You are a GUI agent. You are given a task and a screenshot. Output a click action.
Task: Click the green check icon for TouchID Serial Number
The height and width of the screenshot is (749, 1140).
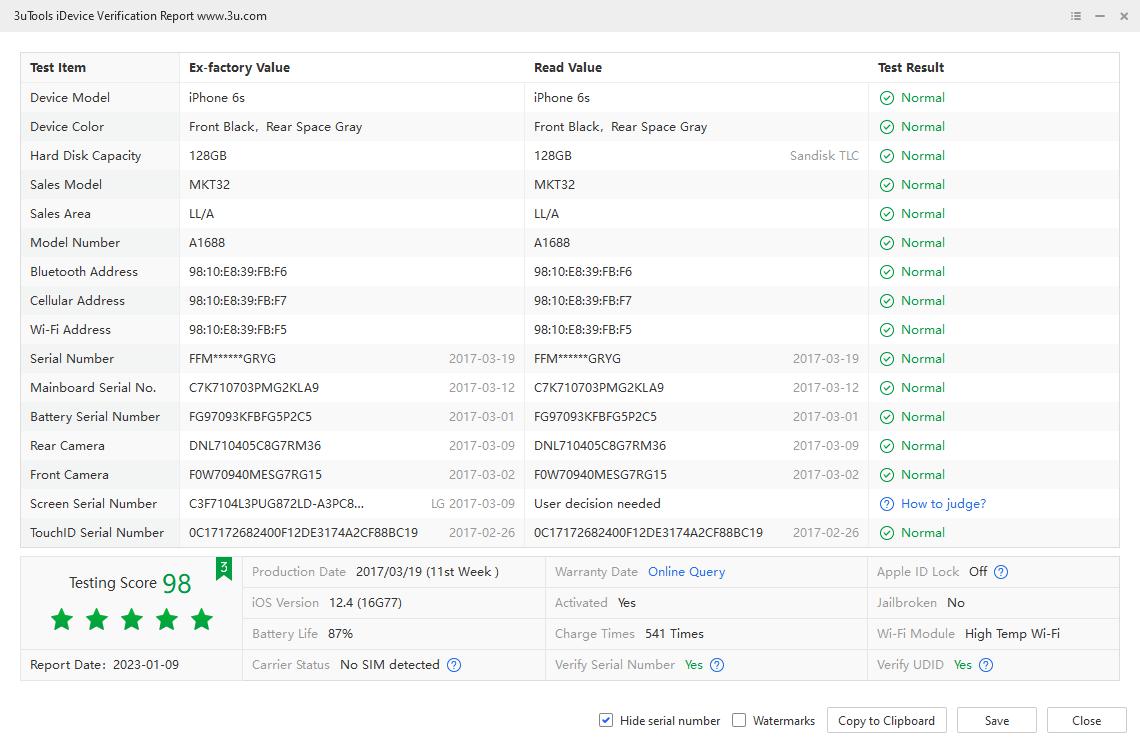pyautogui.click(x=886, y=533)
